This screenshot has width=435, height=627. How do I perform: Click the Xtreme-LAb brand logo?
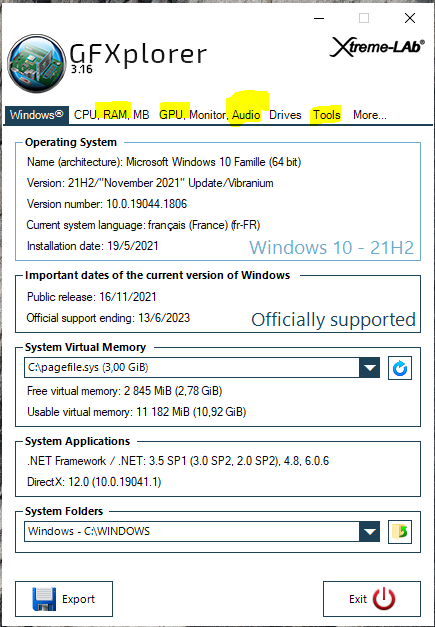tap(377, 47)
